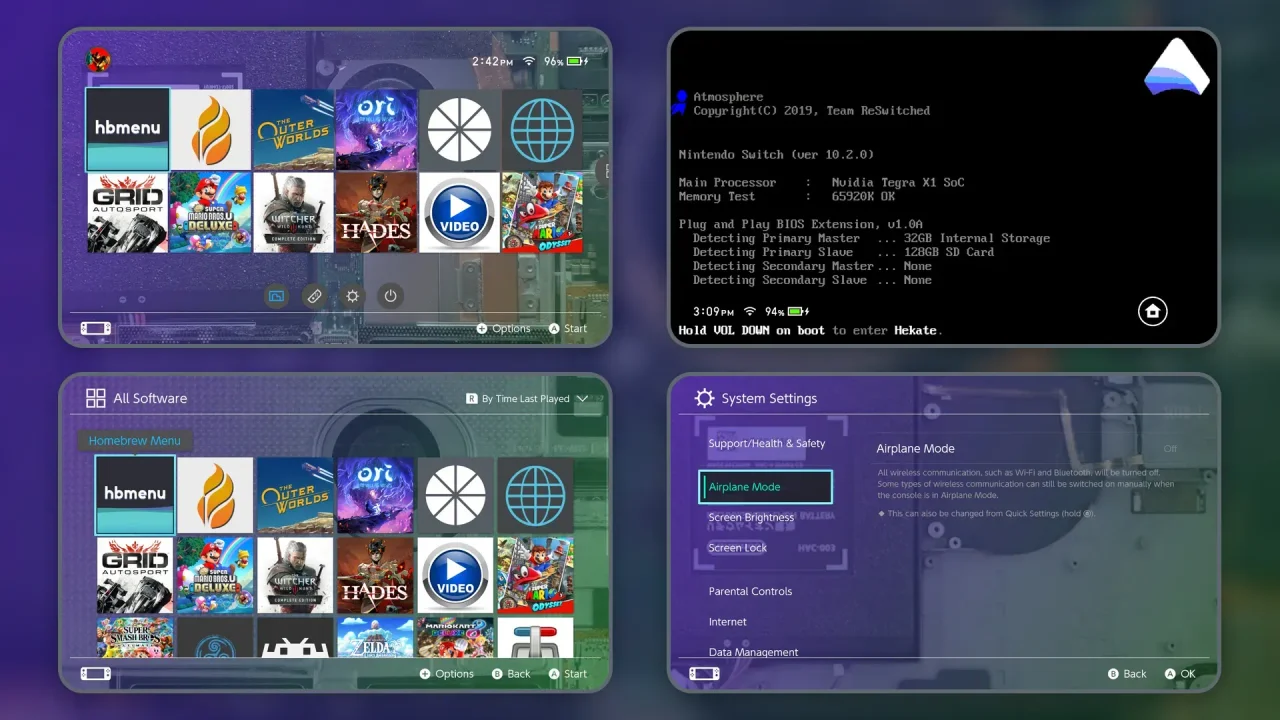Open Screen Brightness settings
Viewport: 1280px width, 720px height.
(x=751, y=517)
